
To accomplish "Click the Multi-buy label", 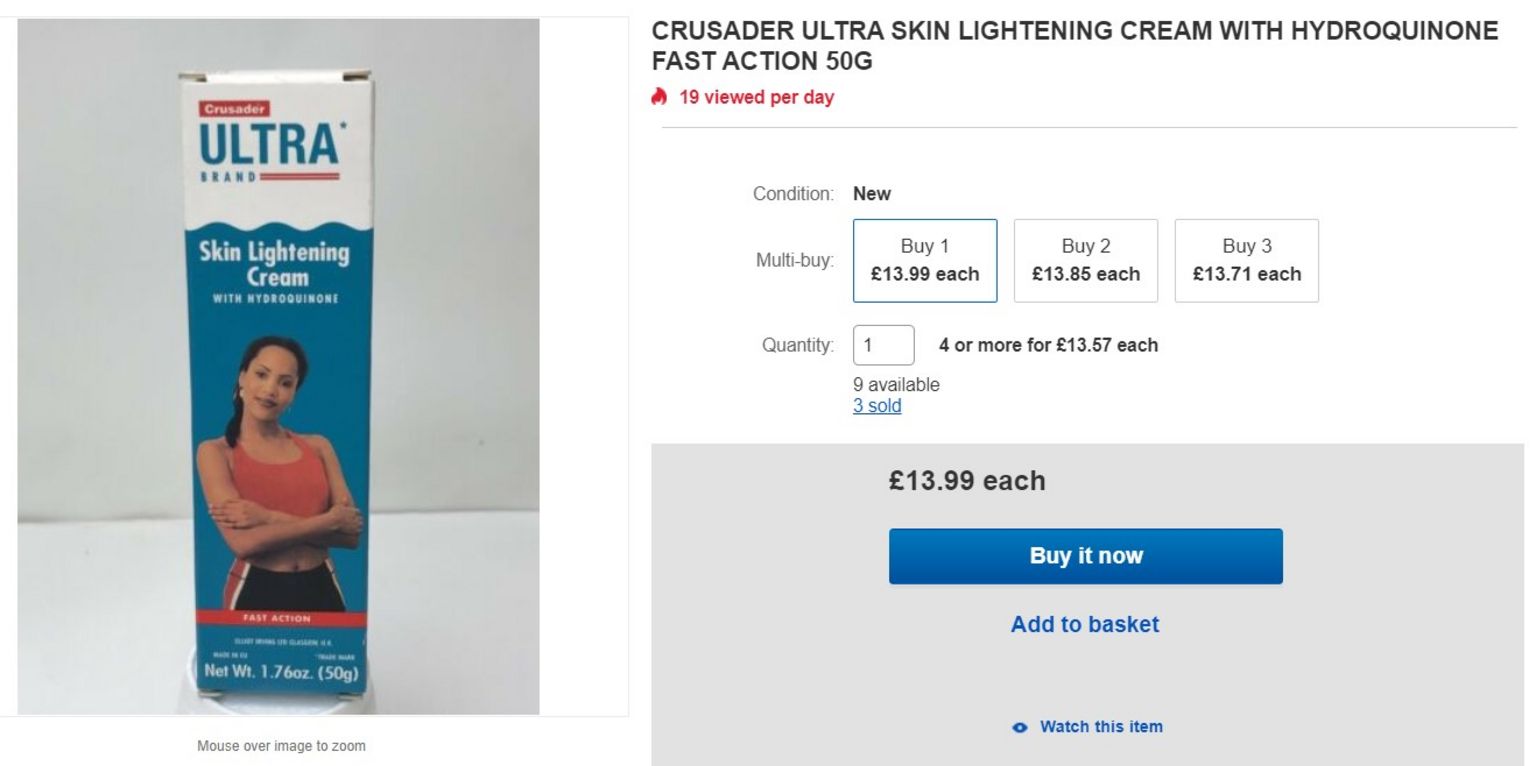I will click(794, 261).
